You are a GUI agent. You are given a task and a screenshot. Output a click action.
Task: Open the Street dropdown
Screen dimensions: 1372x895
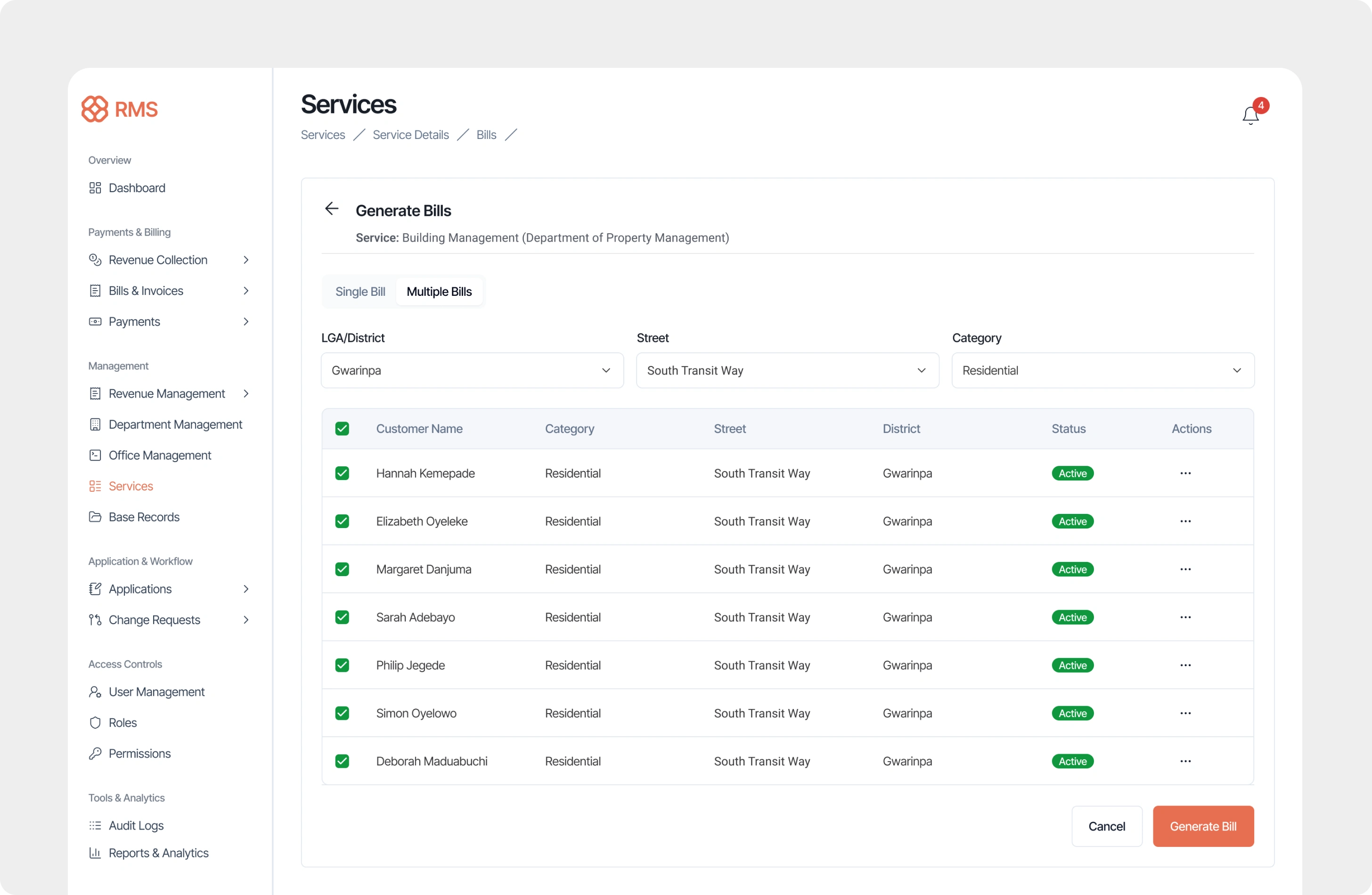tap(787, 371)
